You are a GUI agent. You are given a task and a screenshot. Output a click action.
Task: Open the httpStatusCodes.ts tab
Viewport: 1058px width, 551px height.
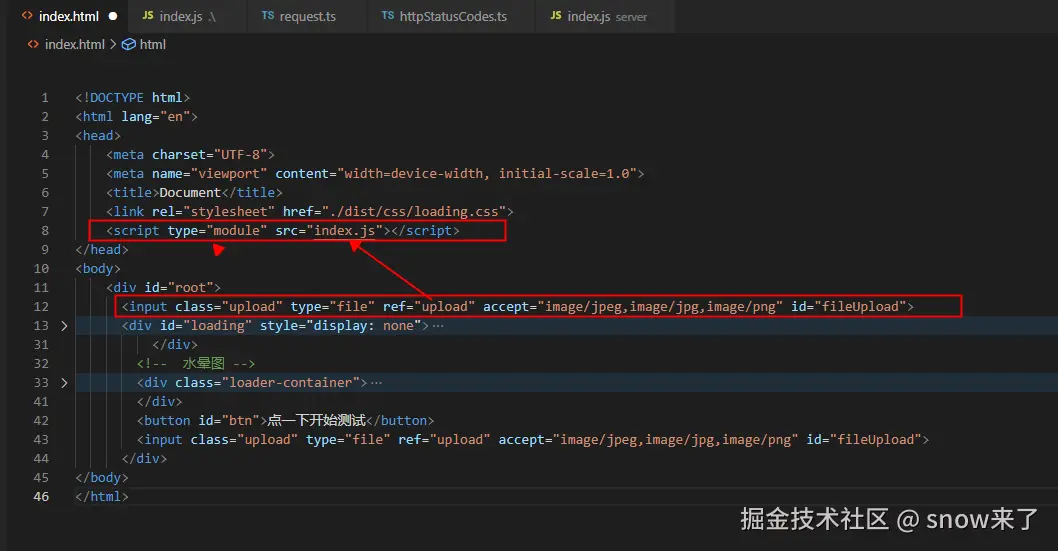tap(453, 16)
